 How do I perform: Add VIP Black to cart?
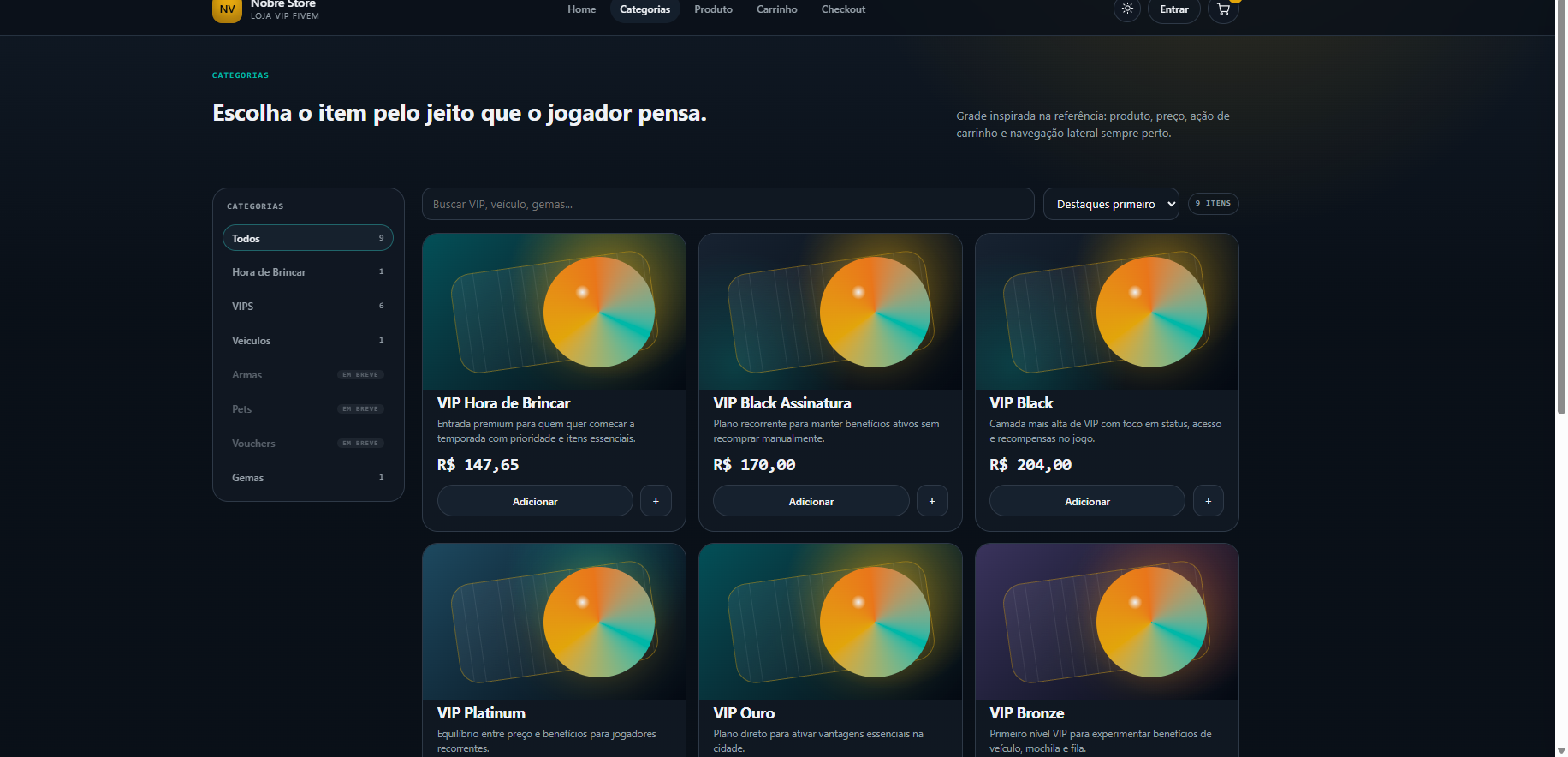point(1087,501)
